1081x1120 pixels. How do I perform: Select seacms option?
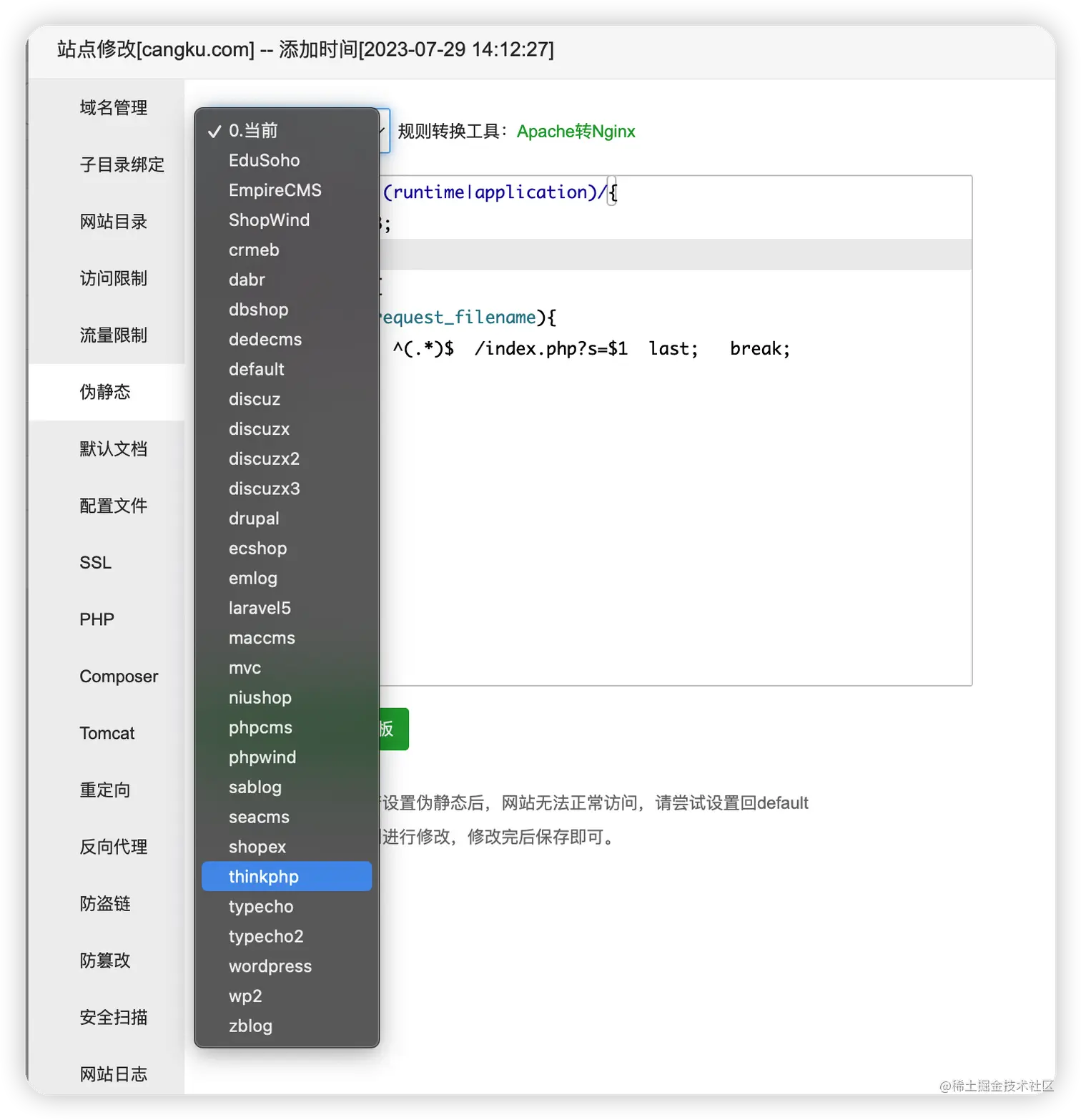(x=287, y=817)
